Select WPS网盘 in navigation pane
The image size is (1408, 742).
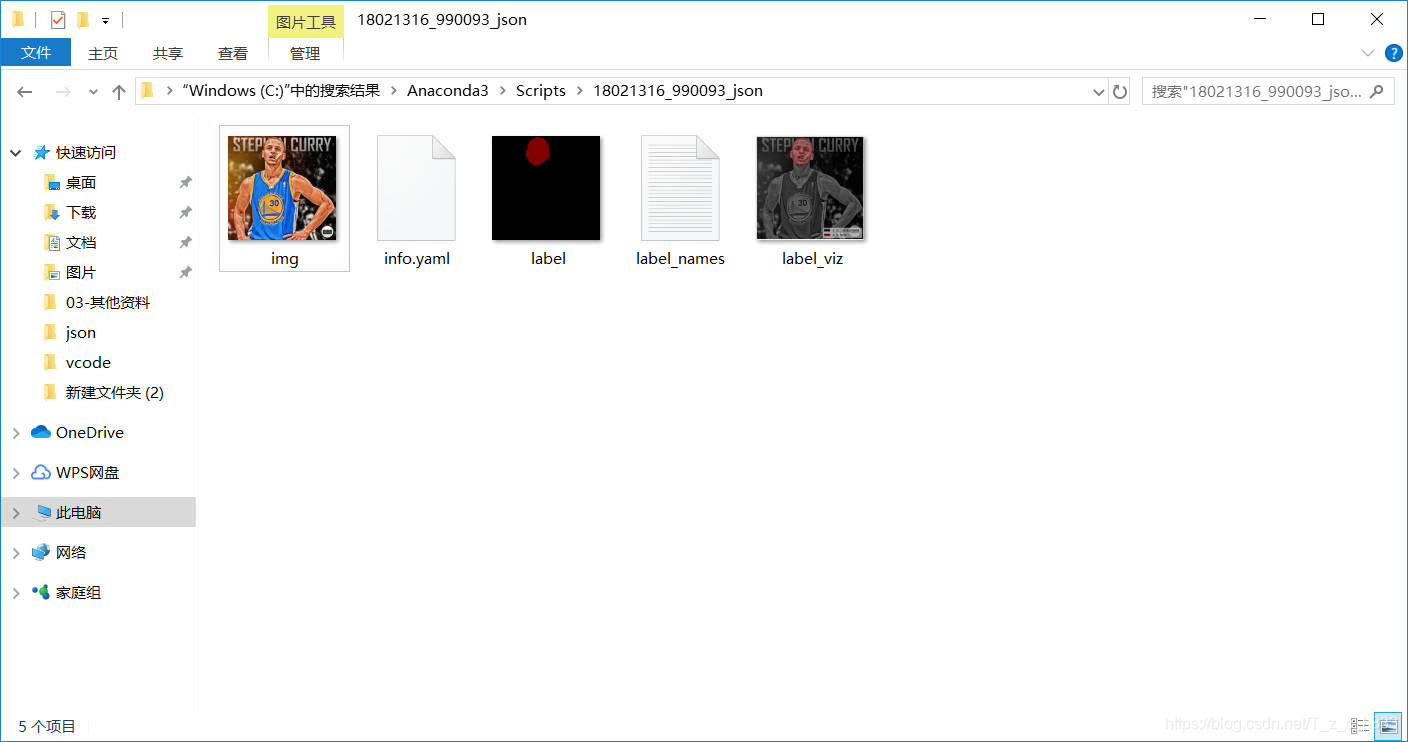[88, 473]
